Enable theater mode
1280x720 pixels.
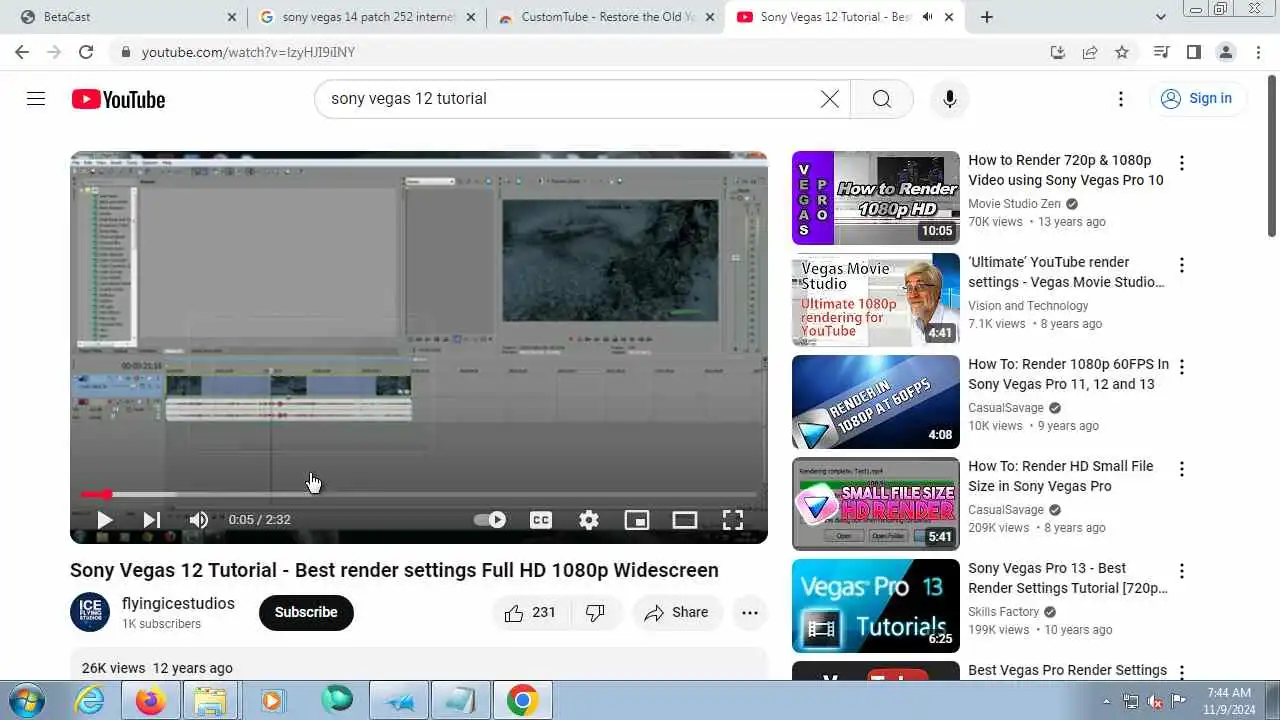pos(685,520)
